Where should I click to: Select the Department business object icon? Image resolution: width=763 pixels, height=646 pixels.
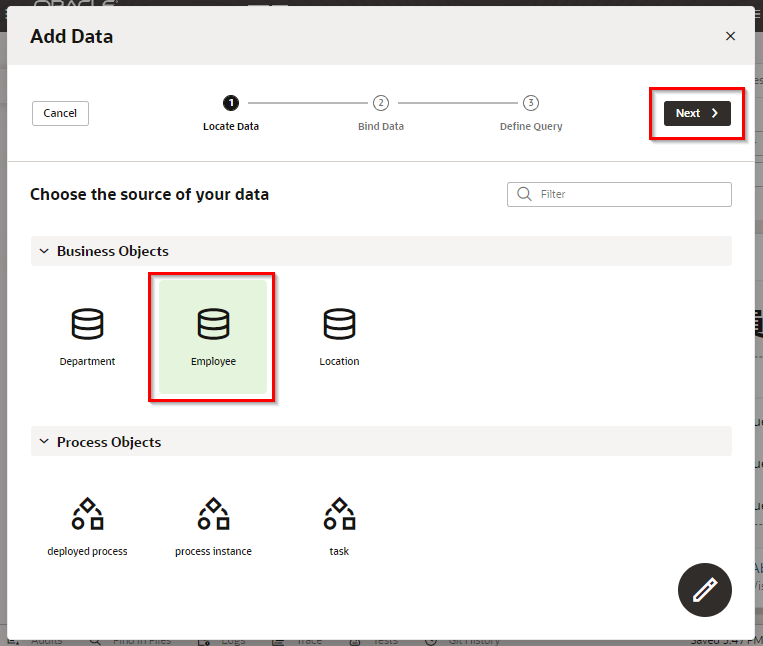pos(87,325)
